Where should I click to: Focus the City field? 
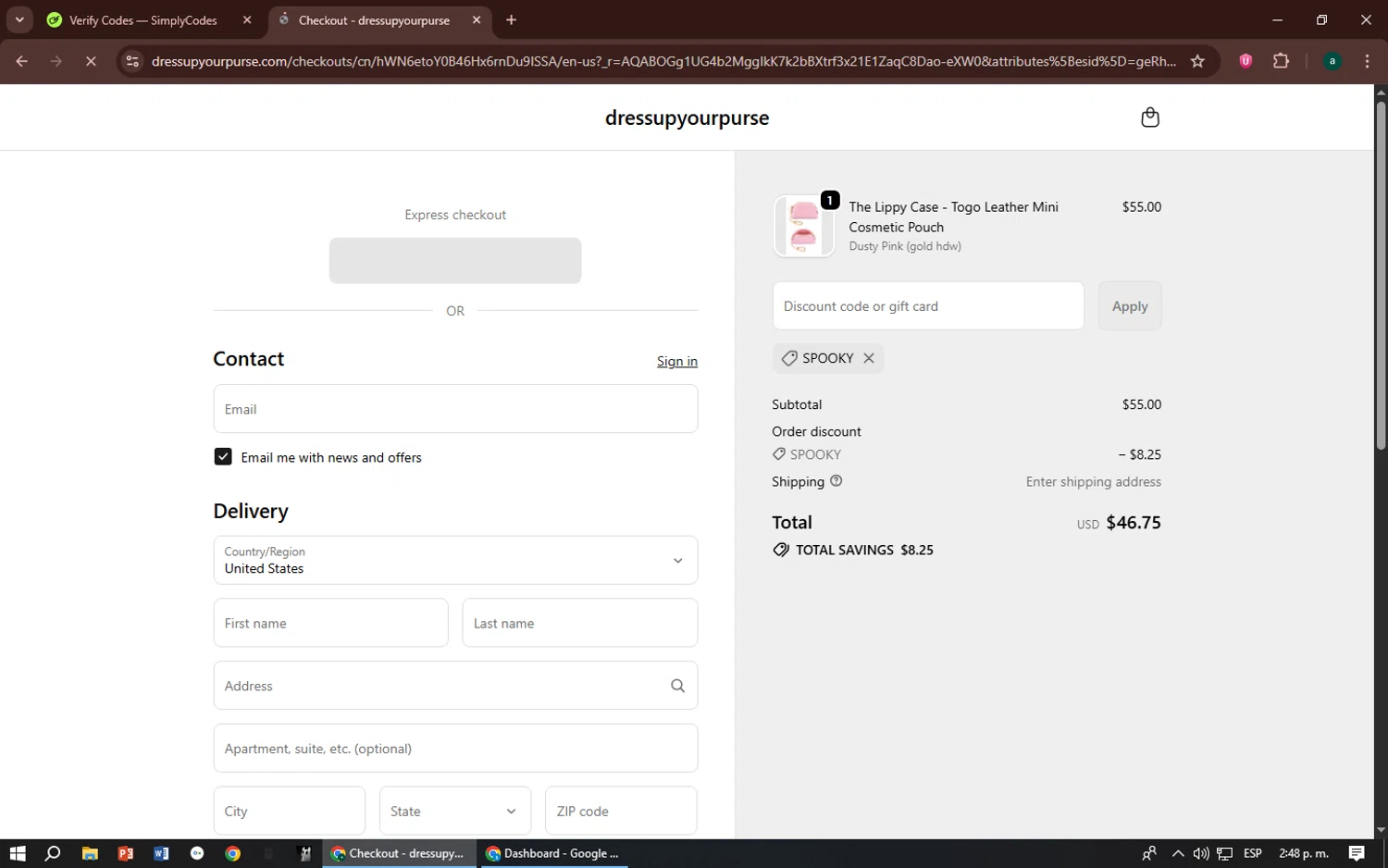point(290,811)
